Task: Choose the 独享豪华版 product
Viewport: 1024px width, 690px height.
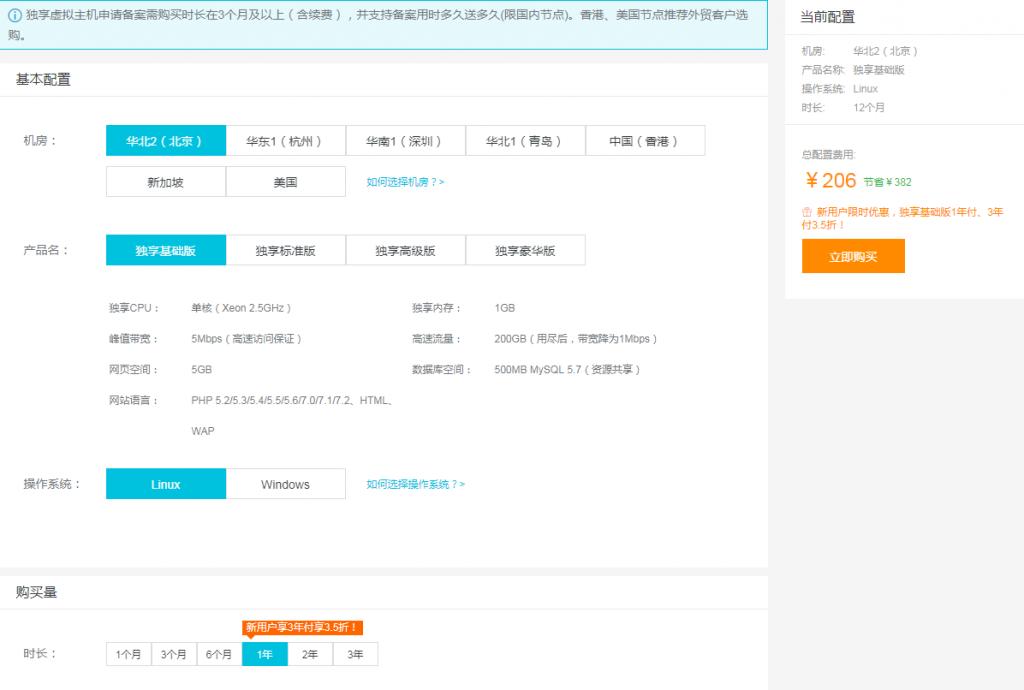Action: (525, 250)
